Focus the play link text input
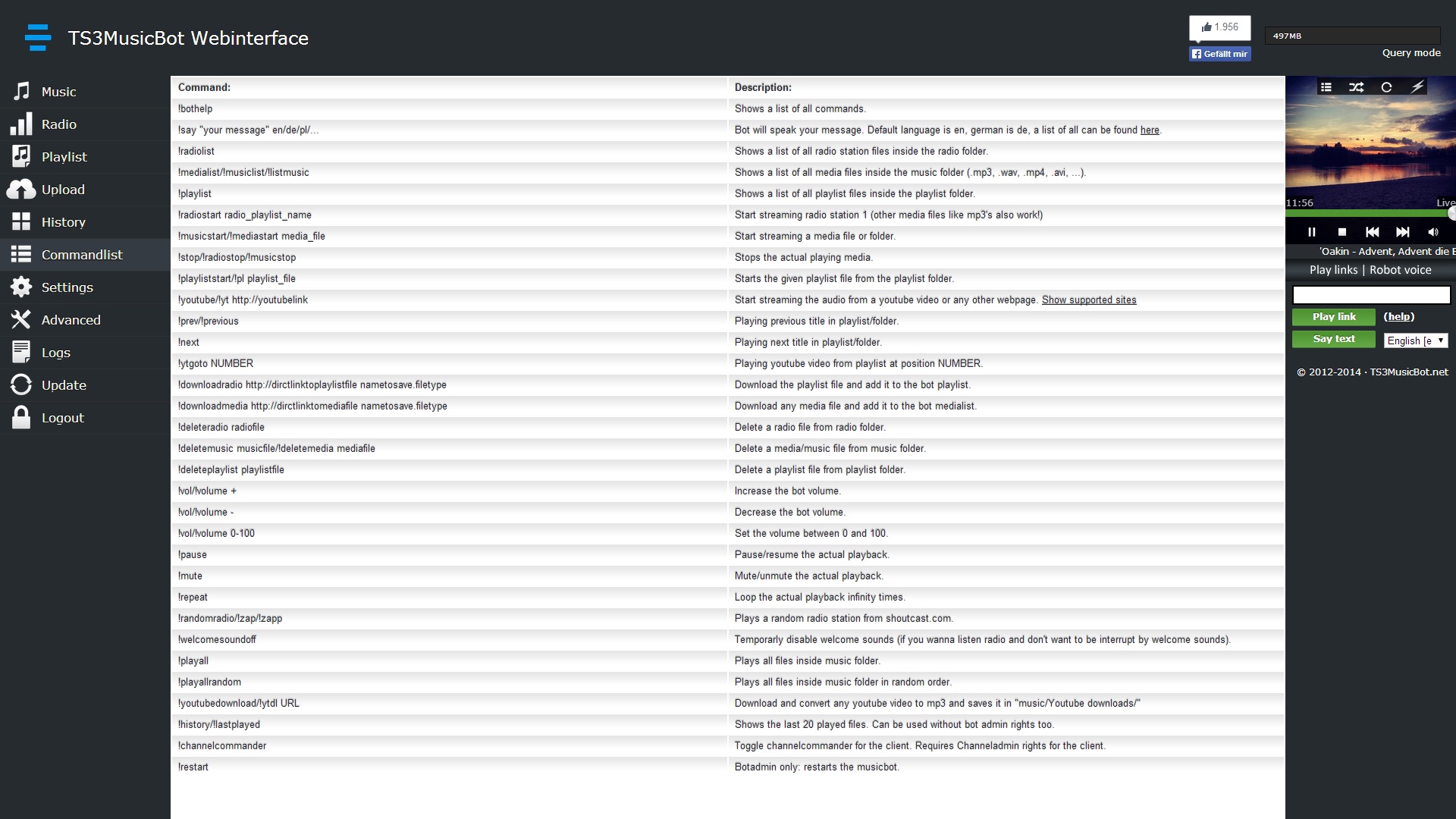 click(1371, 294)
